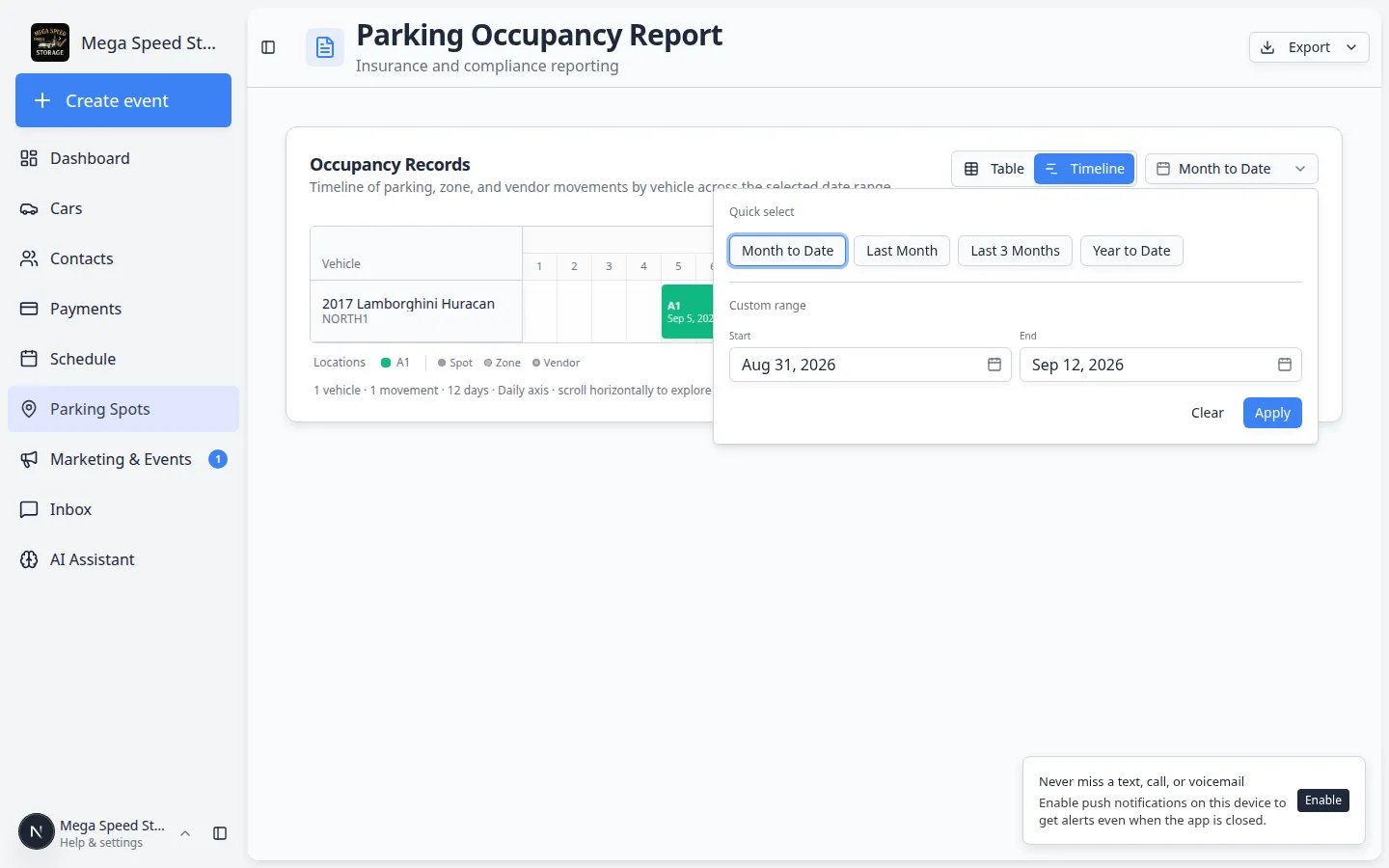Open Cars from the sidebar
Image resolution: width=1389 pixels, height=868 pixels.
(x=123, y=208)
